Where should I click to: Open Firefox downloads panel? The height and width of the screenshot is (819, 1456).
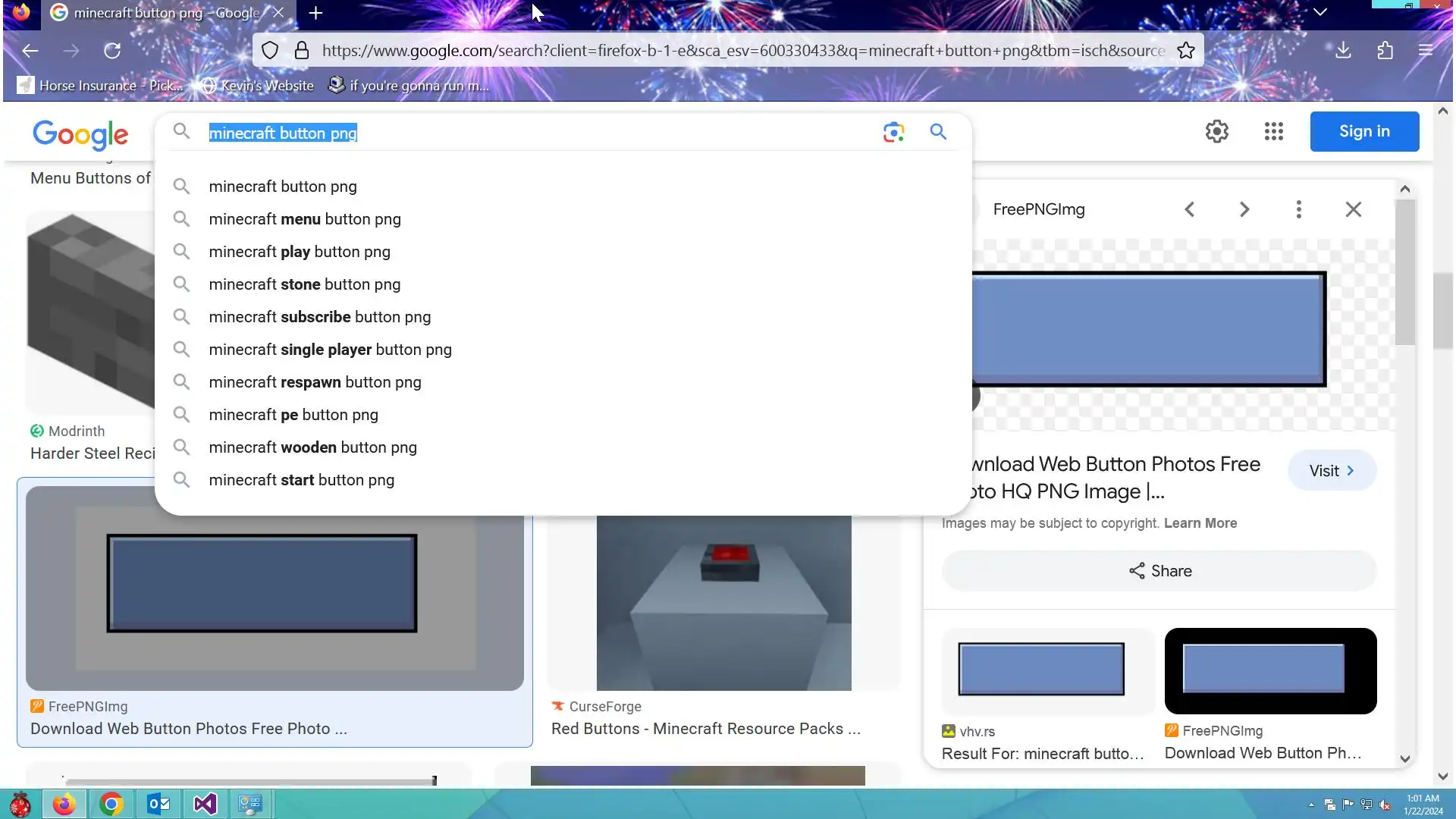[1343, 51]
